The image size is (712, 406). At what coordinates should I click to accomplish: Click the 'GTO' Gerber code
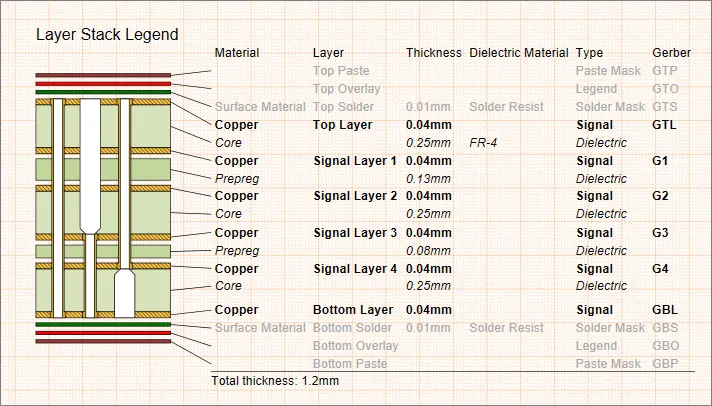pyautogui.click(x=665, y=89)
